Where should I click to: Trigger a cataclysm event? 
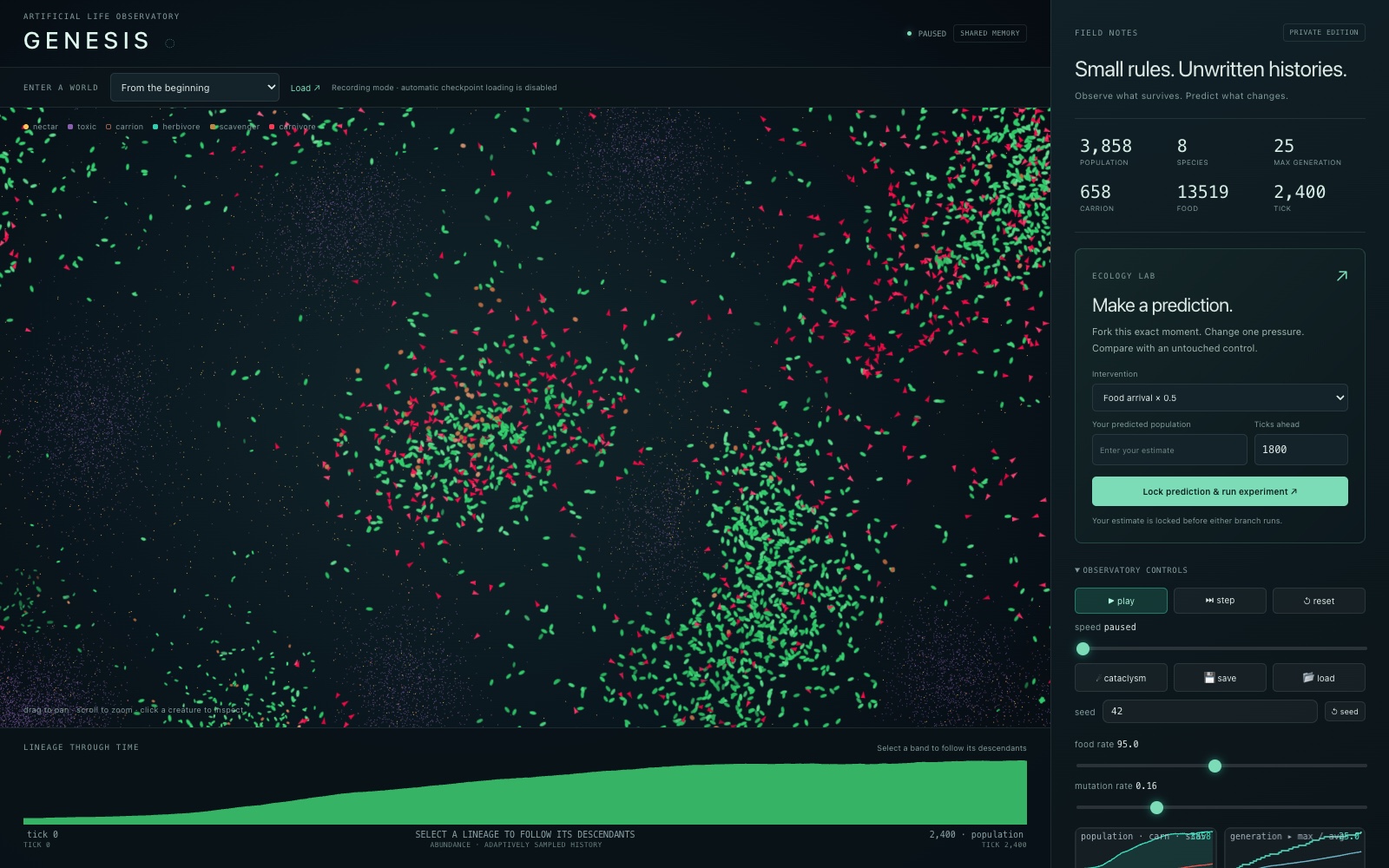tap(1121, 678)
